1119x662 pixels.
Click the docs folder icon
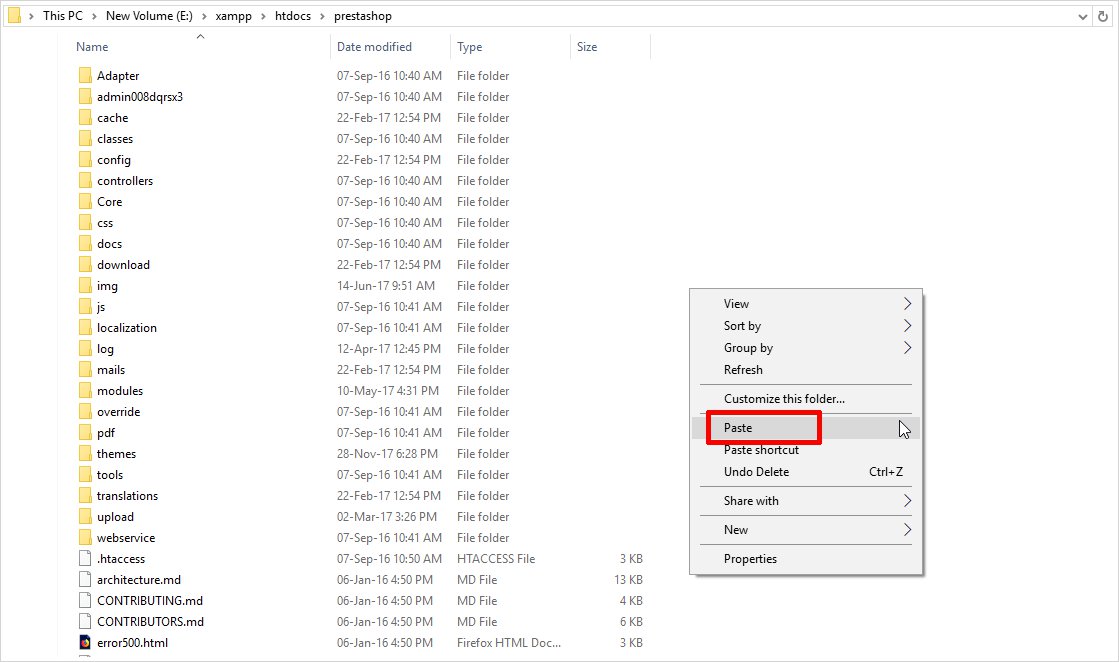coord(85,244)
